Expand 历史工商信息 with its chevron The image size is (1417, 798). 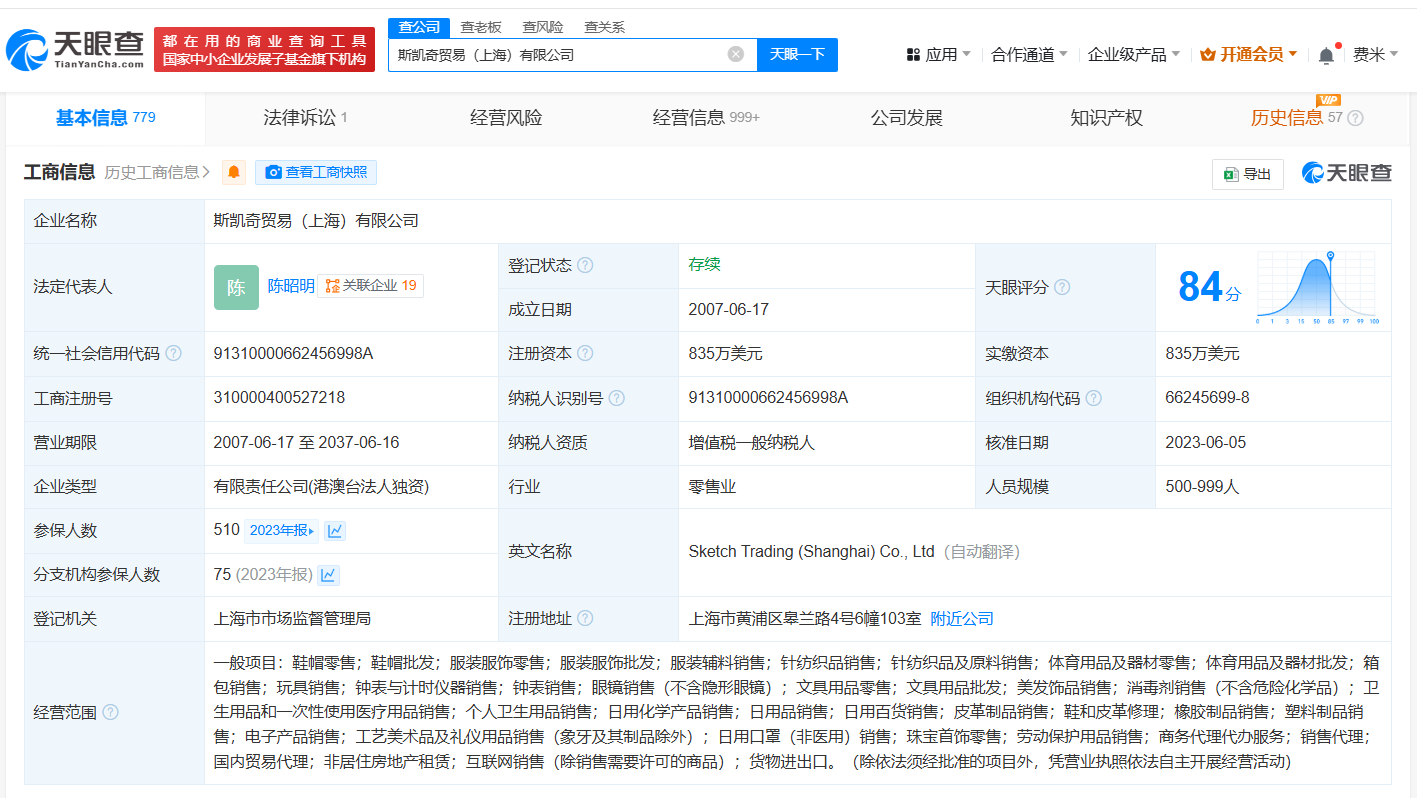click(158, 172)
